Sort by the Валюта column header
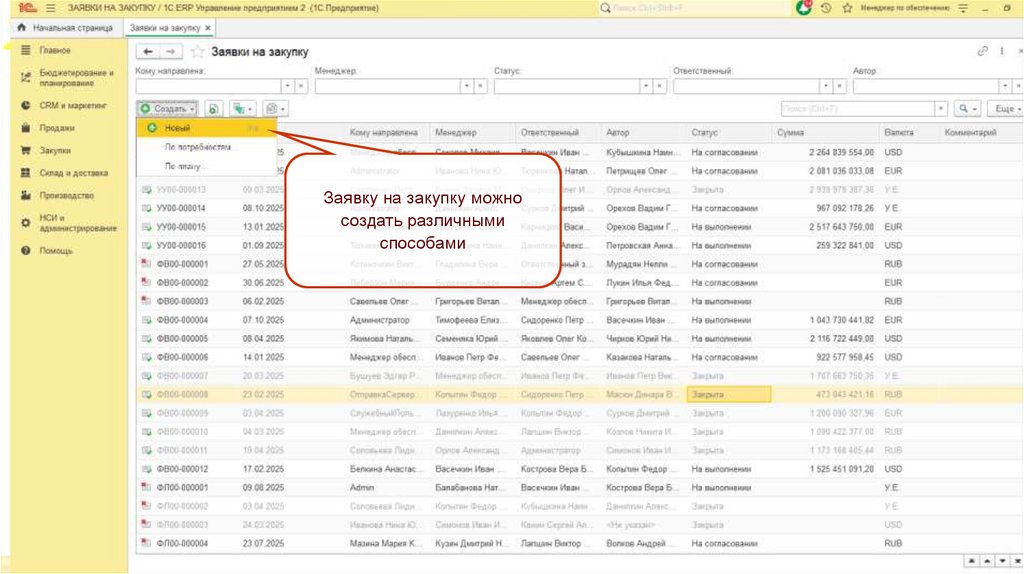The image size is (1024, 574). (x=909, y=132)
